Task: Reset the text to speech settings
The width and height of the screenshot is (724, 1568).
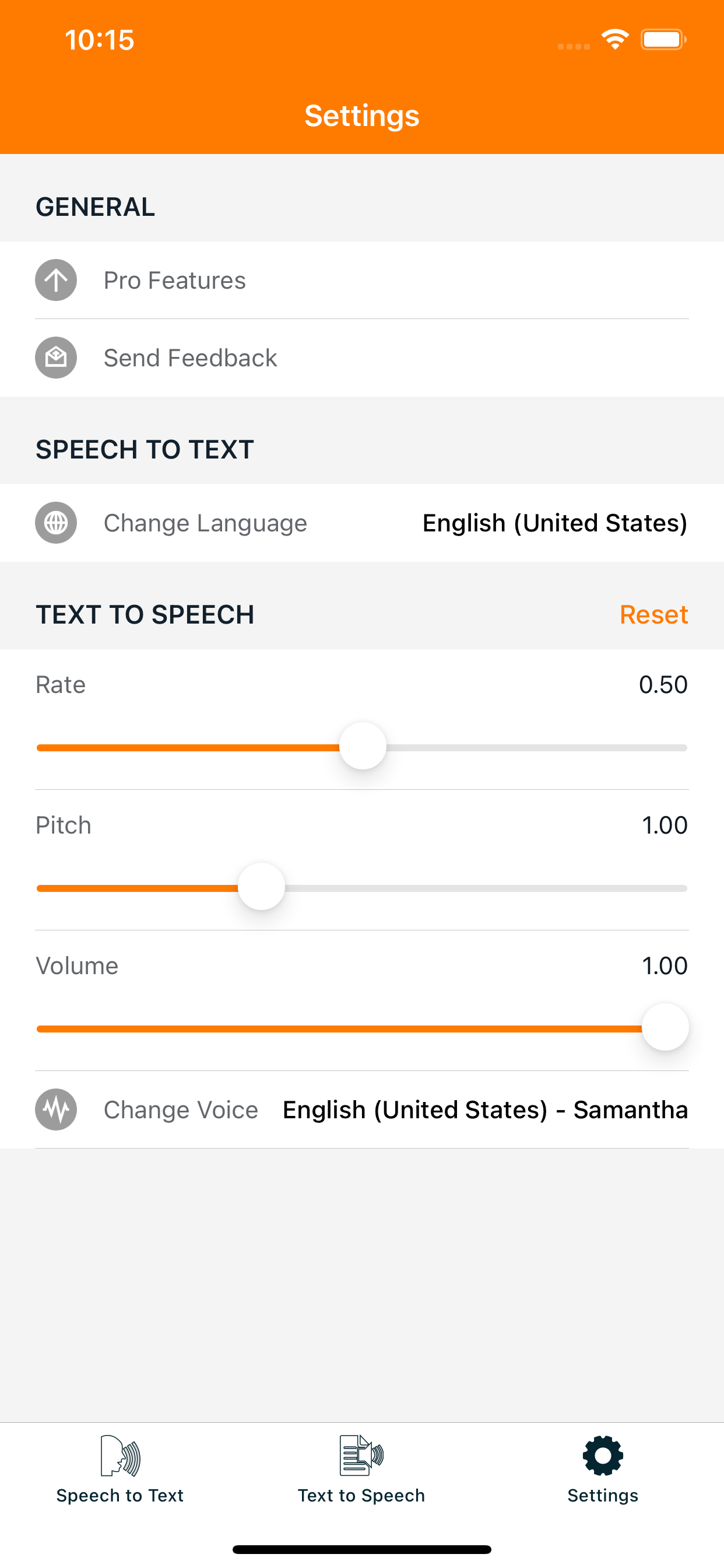Action: click(654, 614)
